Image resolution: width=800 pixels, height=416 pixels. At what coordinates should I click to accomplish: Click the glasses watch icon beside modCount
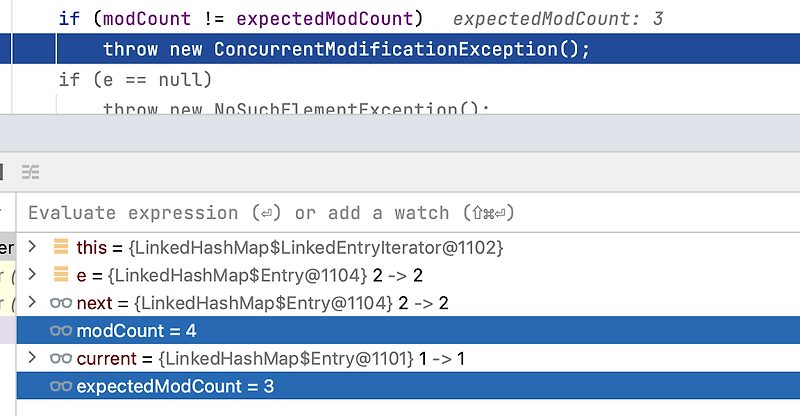[x=61, y=331]
